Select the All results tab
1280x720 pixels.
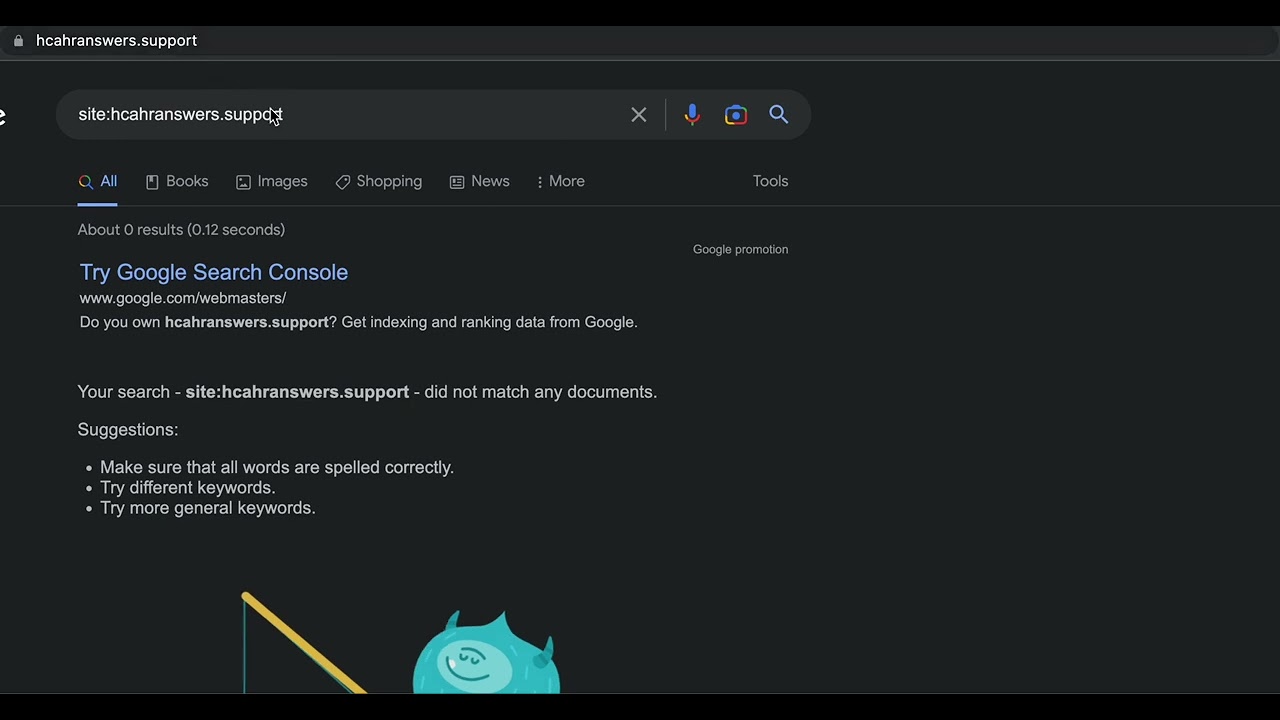tap(98, 181)
